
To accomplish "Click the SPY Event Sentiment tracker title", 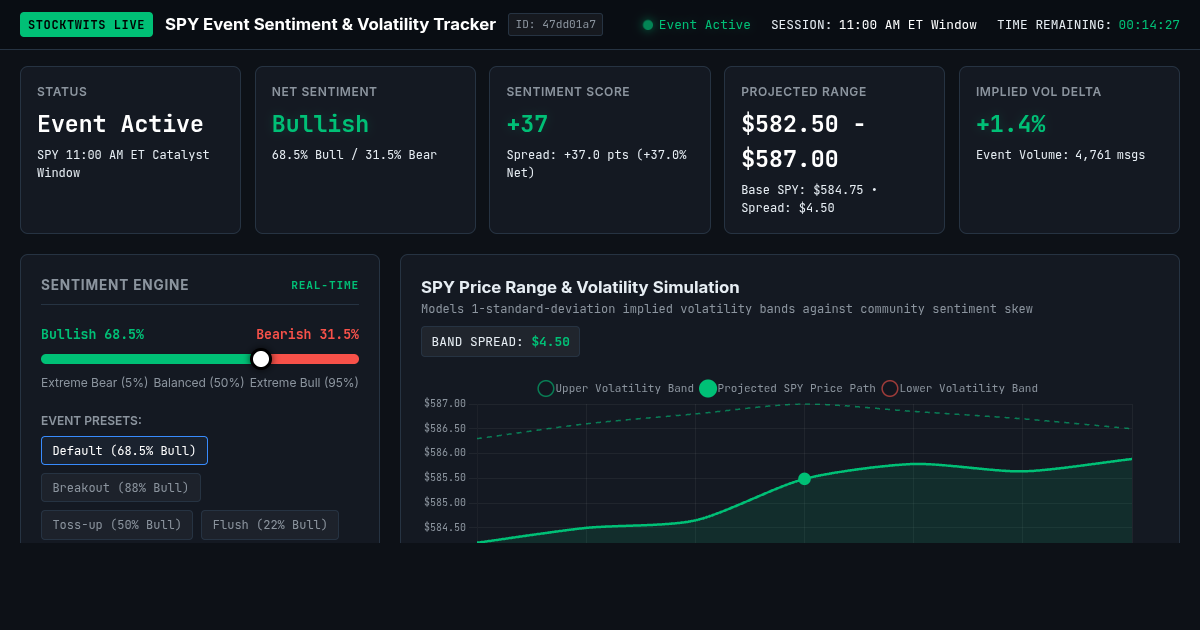I will click(x=330, y=24).
